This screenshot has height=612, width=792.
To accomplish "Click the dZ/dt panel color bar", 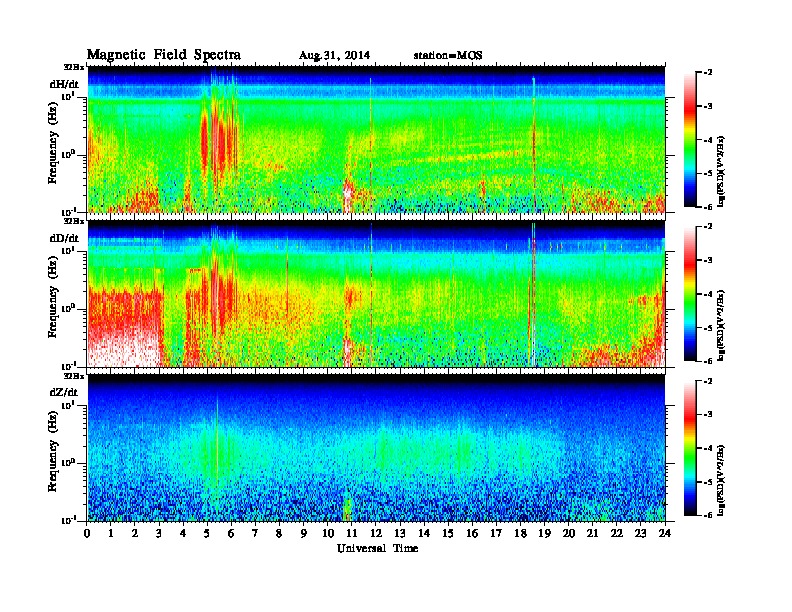I will [x=689, y=448].
